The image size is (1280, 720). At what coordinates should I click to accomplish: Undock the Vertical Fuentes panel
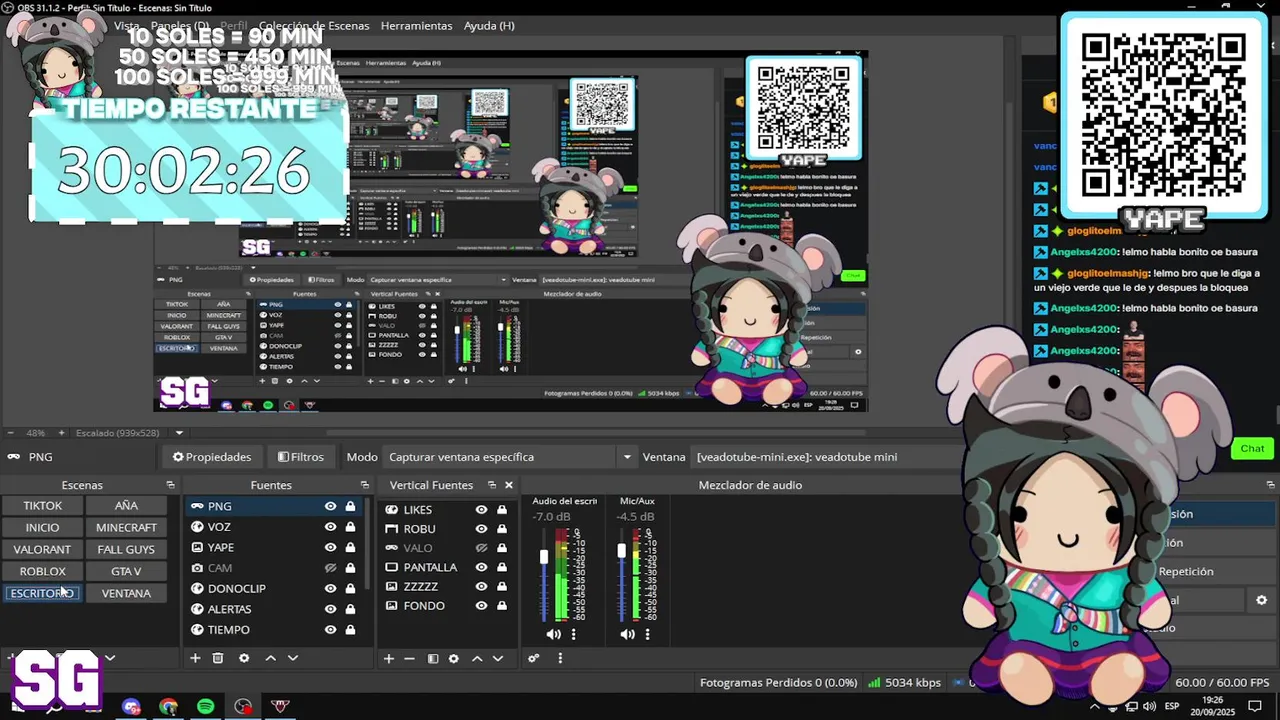(491, 485)
